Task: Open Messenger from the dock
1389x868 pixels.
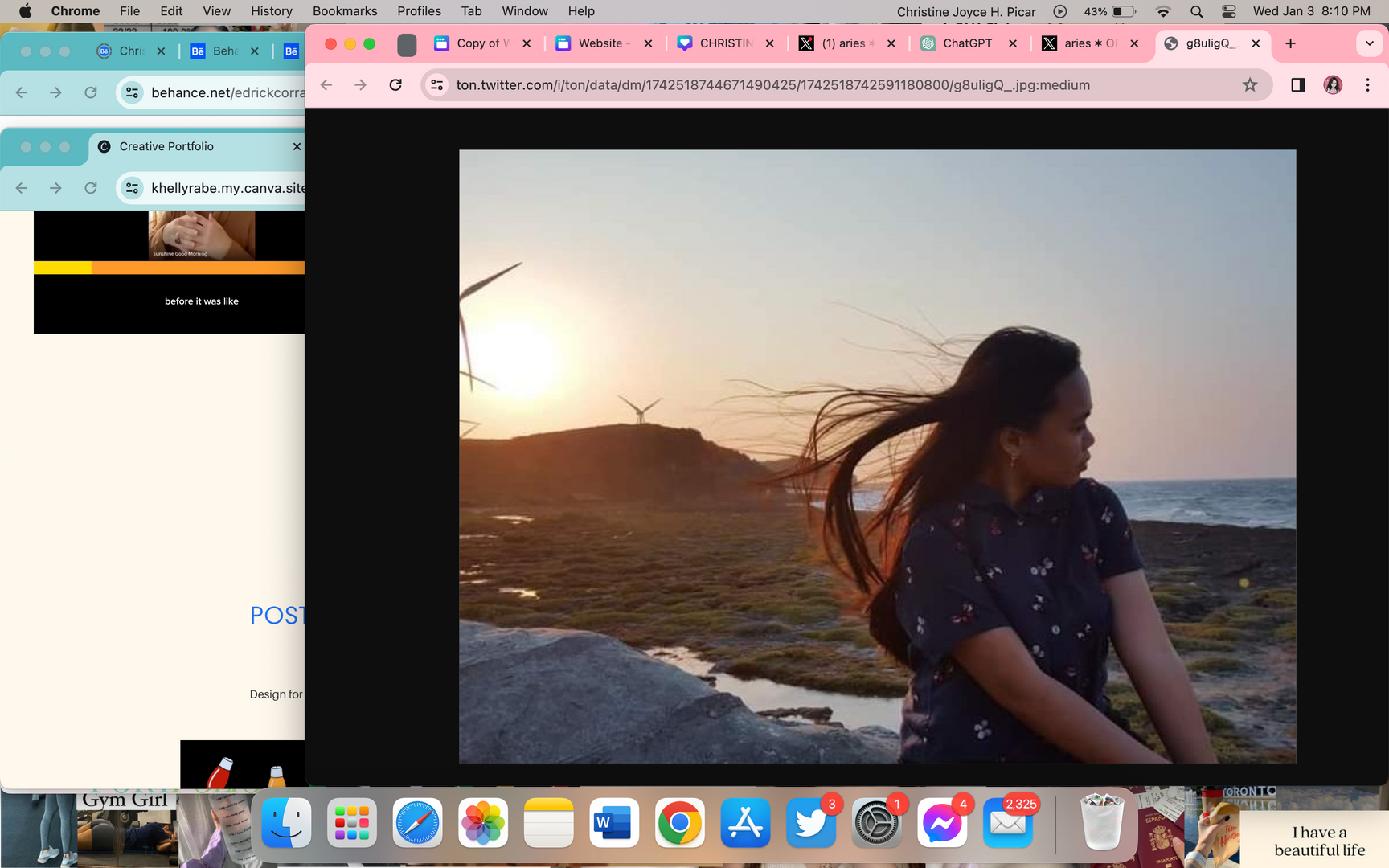Action: 941,824
